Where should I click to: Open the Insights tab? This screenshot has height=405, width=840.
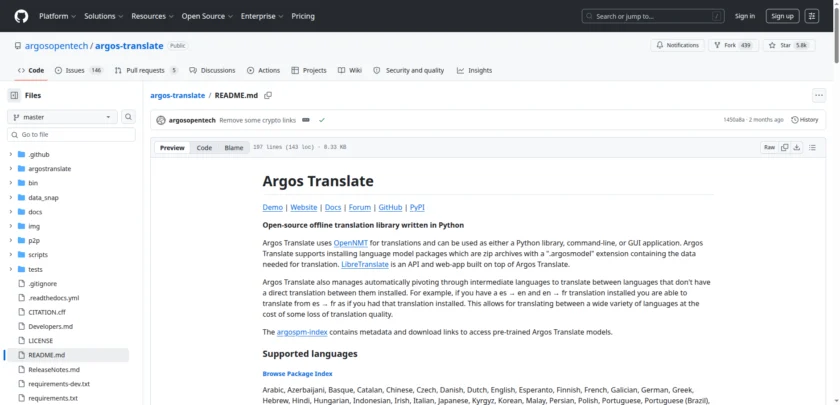[x=474, y=70]
